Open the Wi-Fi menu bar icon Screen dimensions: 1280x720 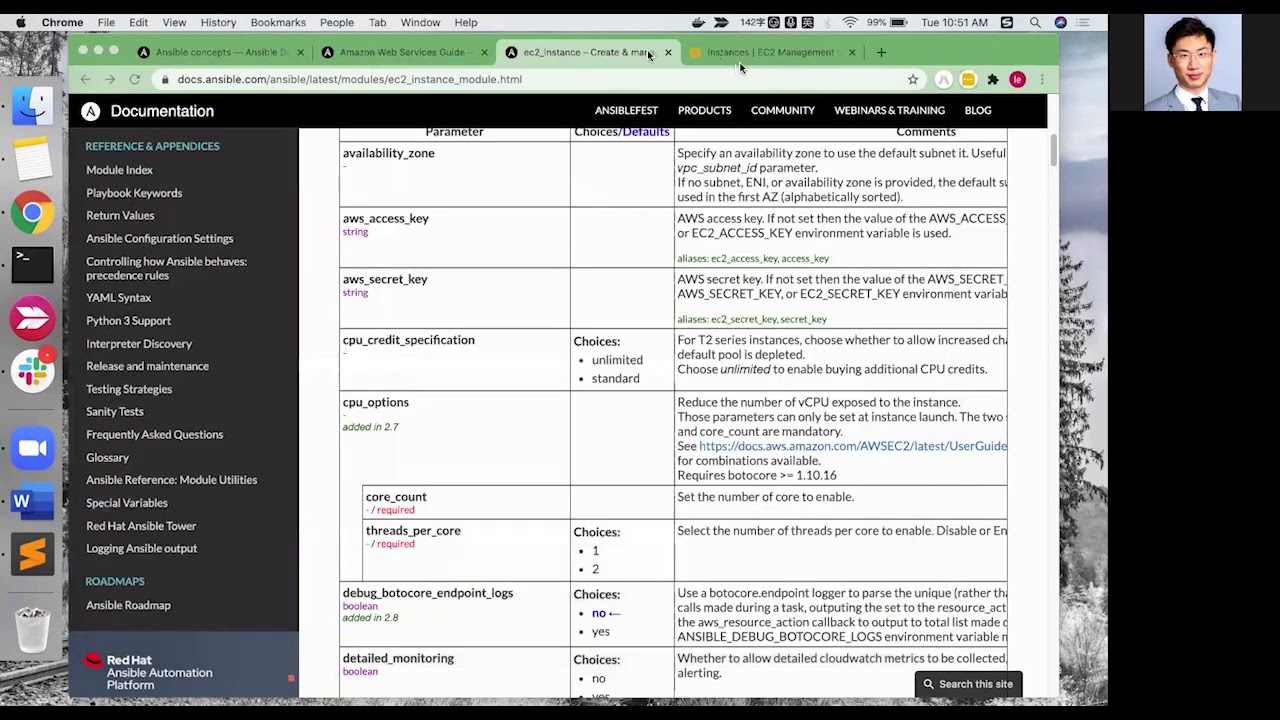849,22
